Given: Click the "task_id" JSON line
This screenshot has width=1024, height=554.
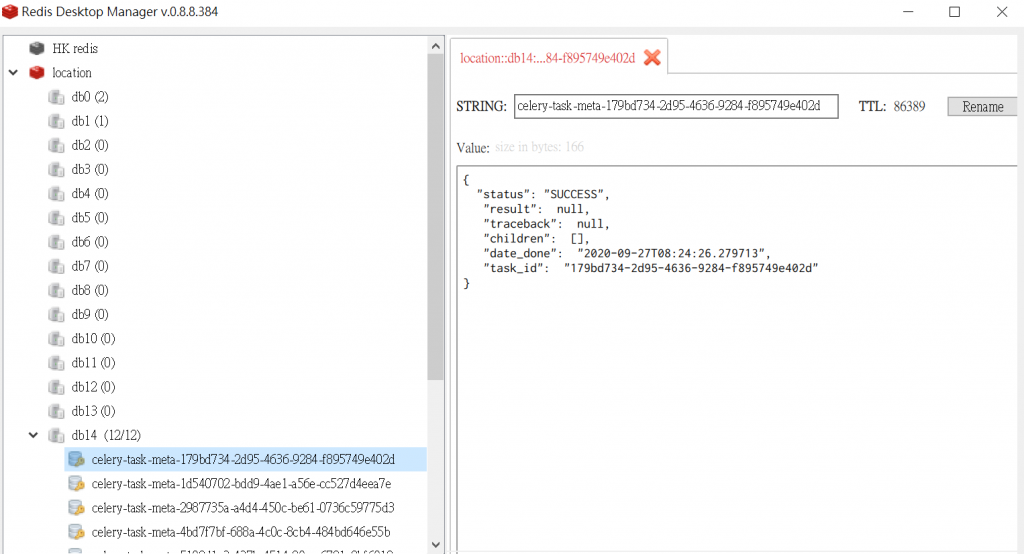Looking at the screenshot, I should (x=650, y=269).
